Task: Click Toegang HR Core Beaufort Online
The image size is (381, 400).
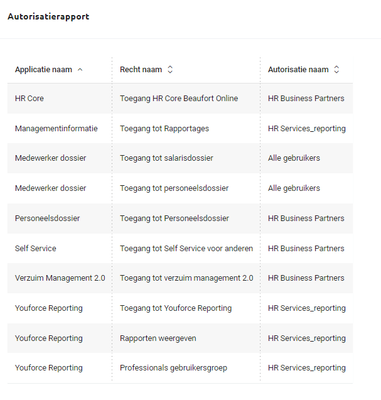Action: coord(179,98)
